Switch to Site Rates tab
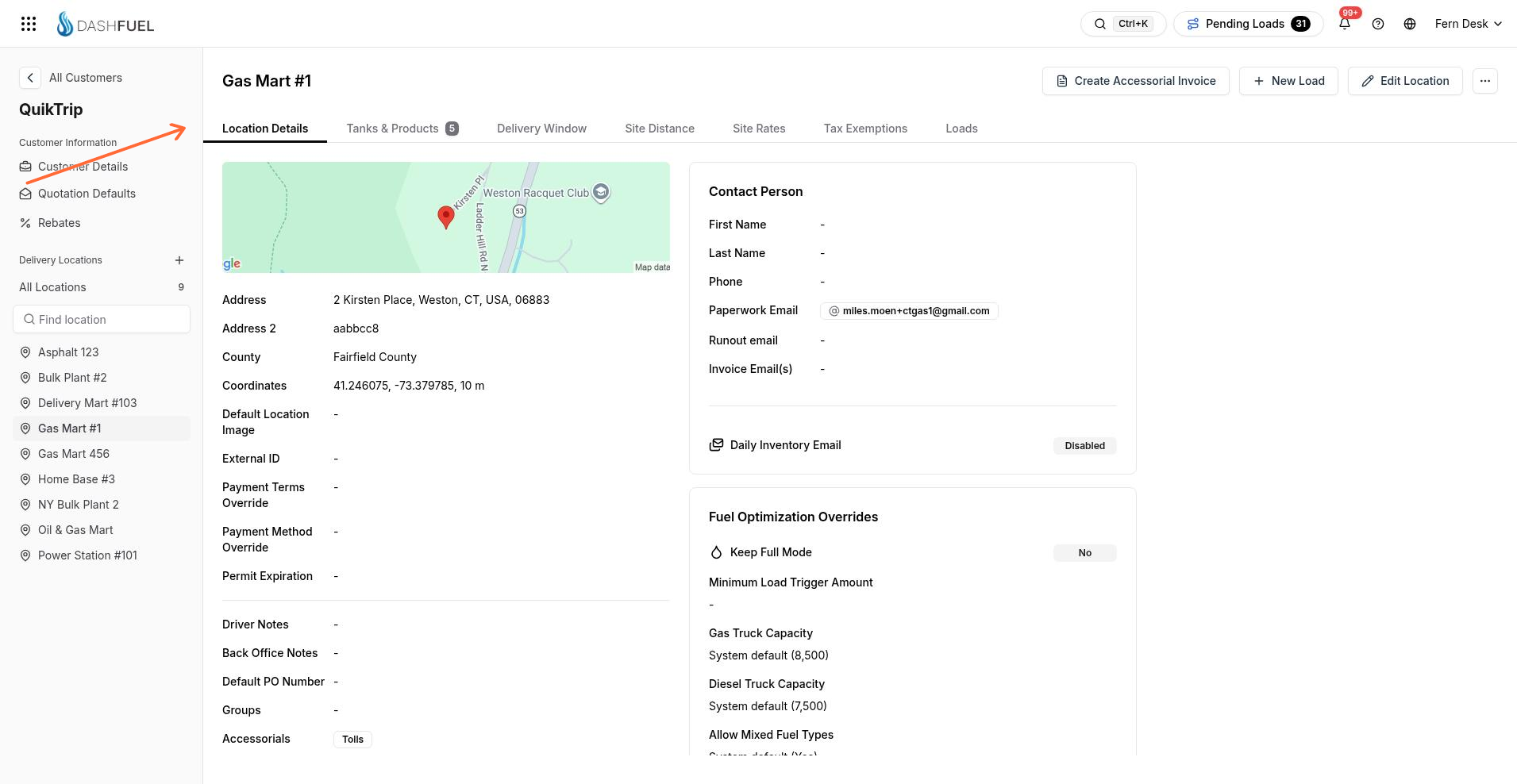 click(x=759, y=129)
